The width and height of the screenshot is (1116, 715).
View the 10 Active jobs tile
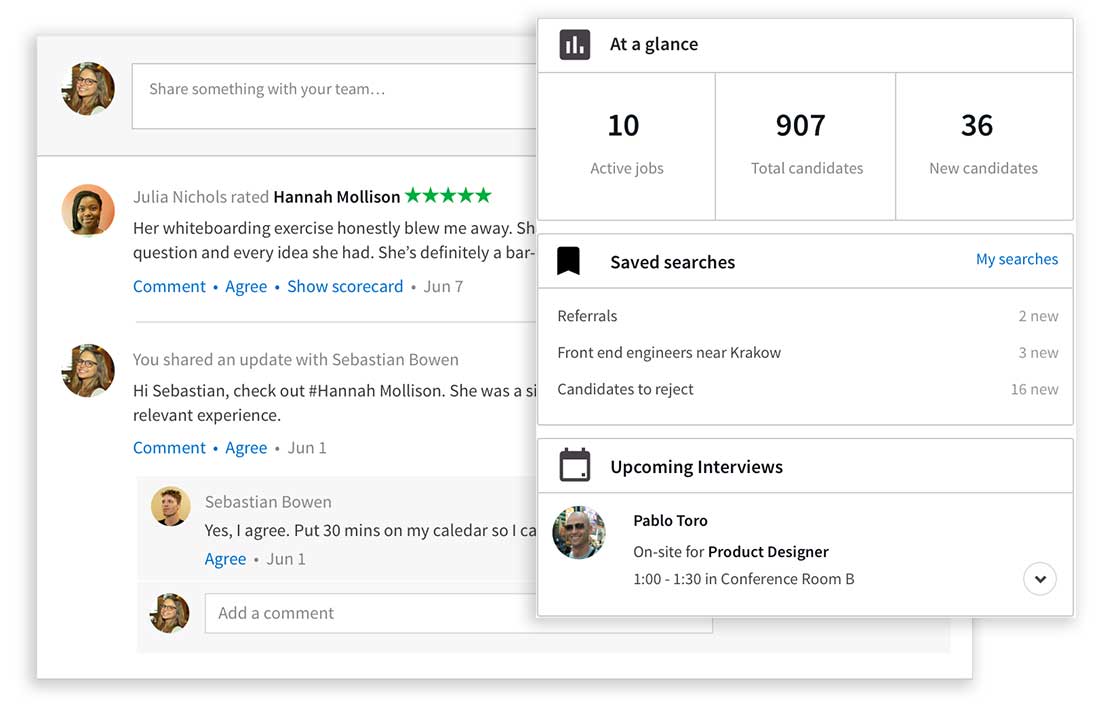626,145
